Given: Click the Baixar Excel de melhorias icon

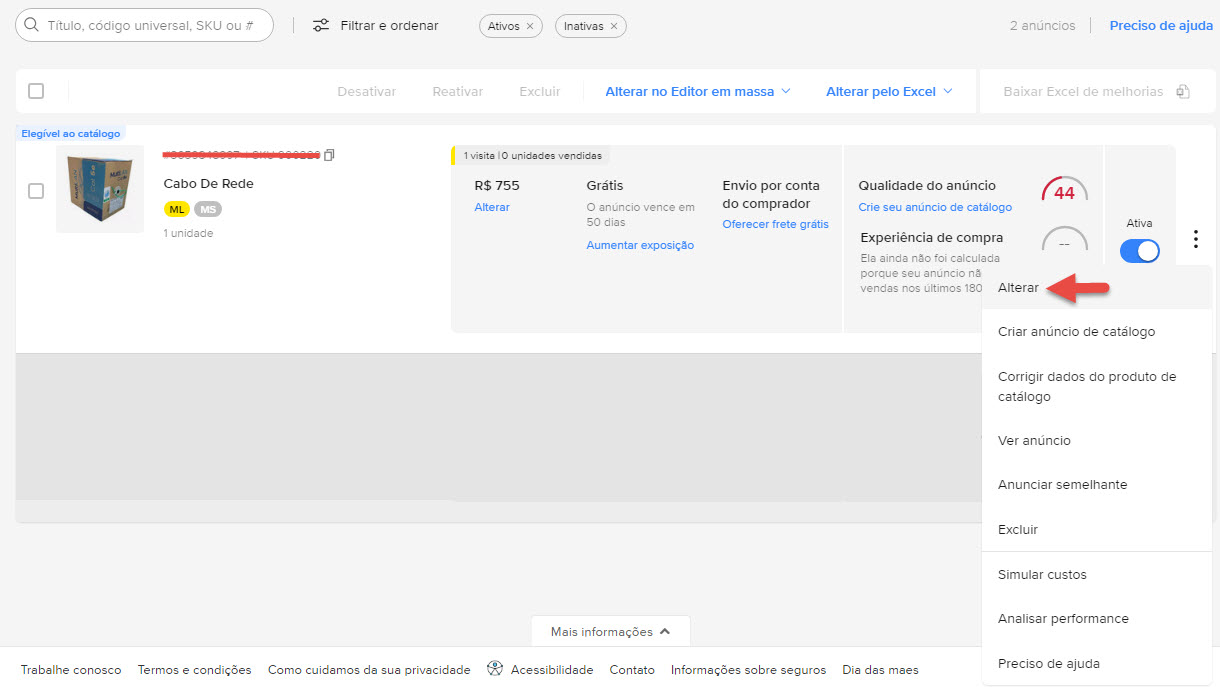Looking at the screenshot, I should coord(1183,92).
